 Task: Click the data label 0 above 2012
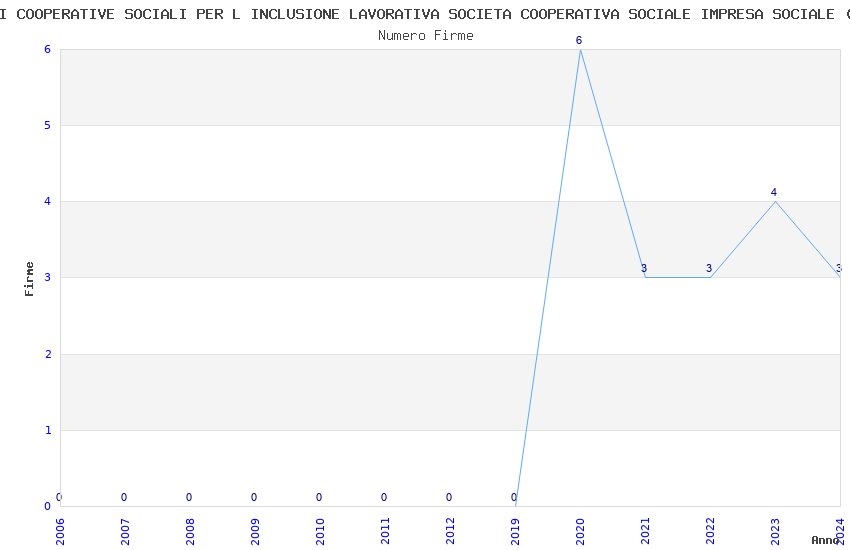(x=449, y=497)
